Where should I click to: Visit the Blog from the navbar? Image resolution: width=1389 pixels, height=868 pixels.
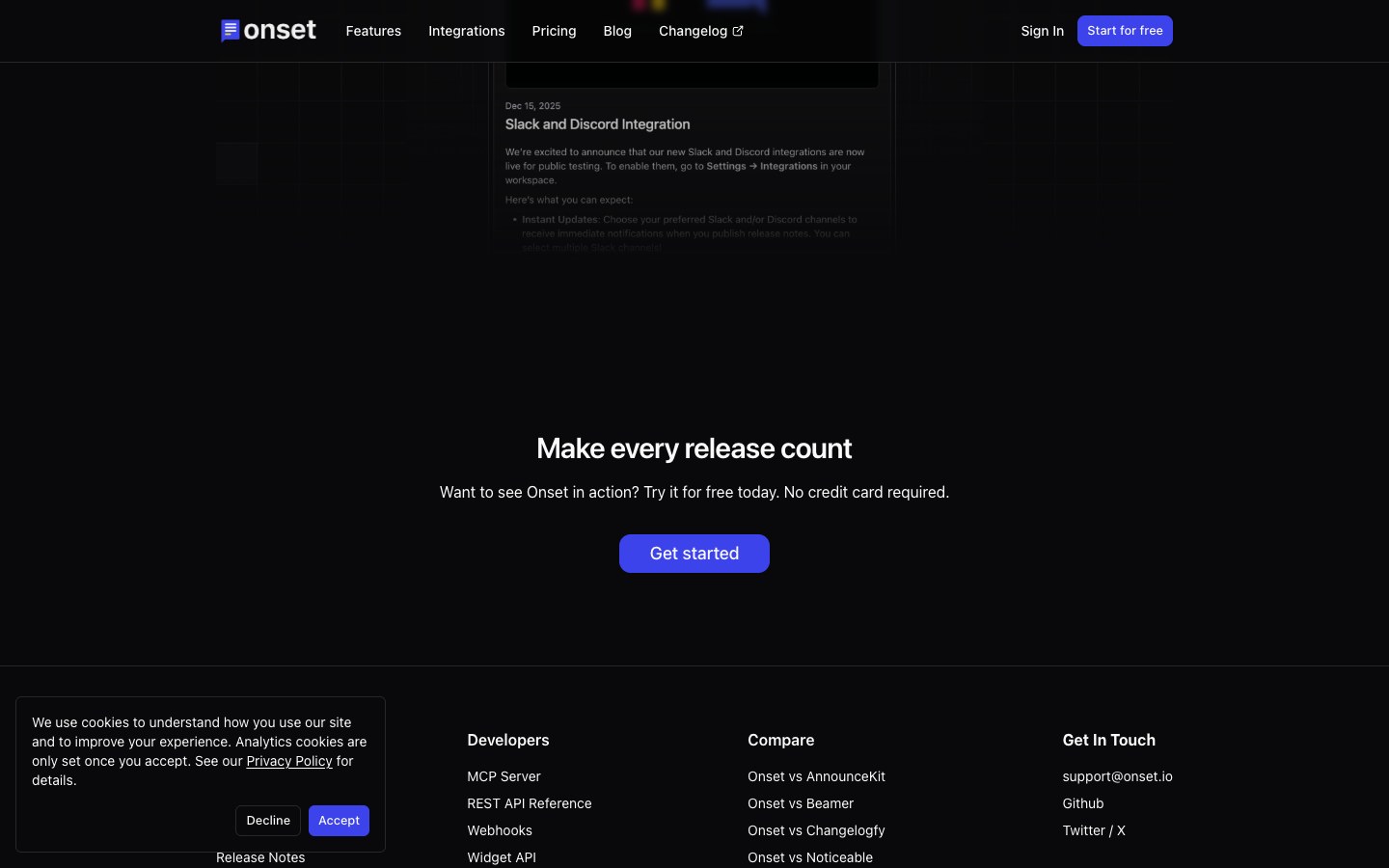[617, 31]
